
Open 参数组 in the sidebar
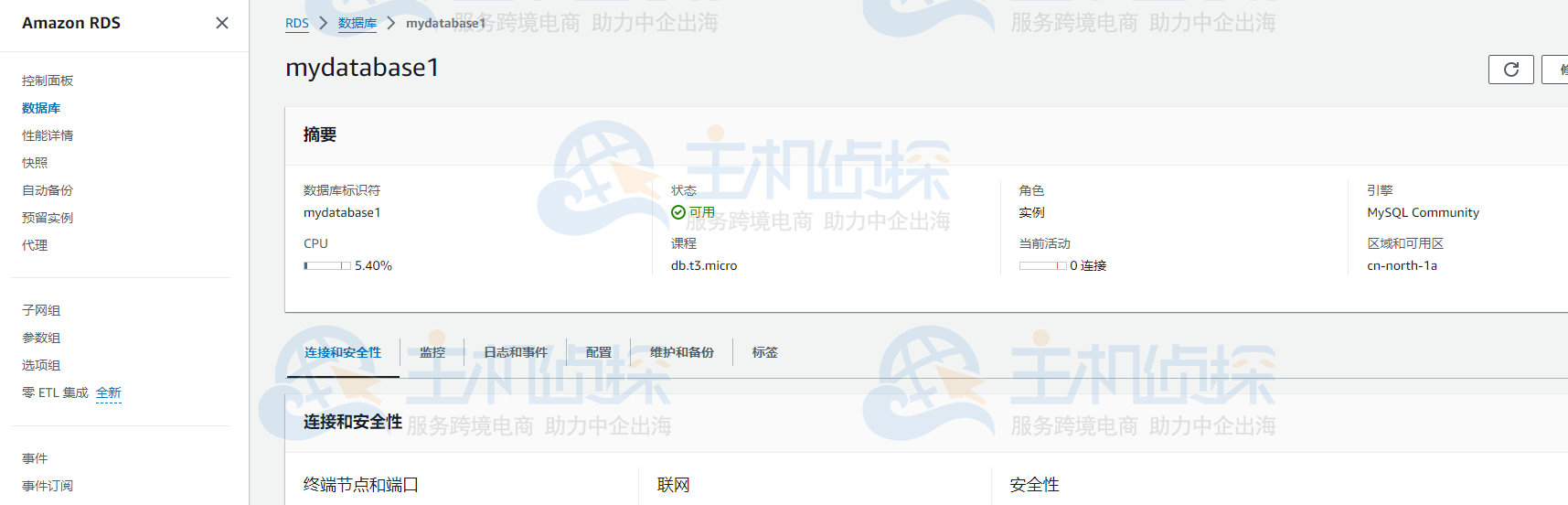tap(41, 338)
